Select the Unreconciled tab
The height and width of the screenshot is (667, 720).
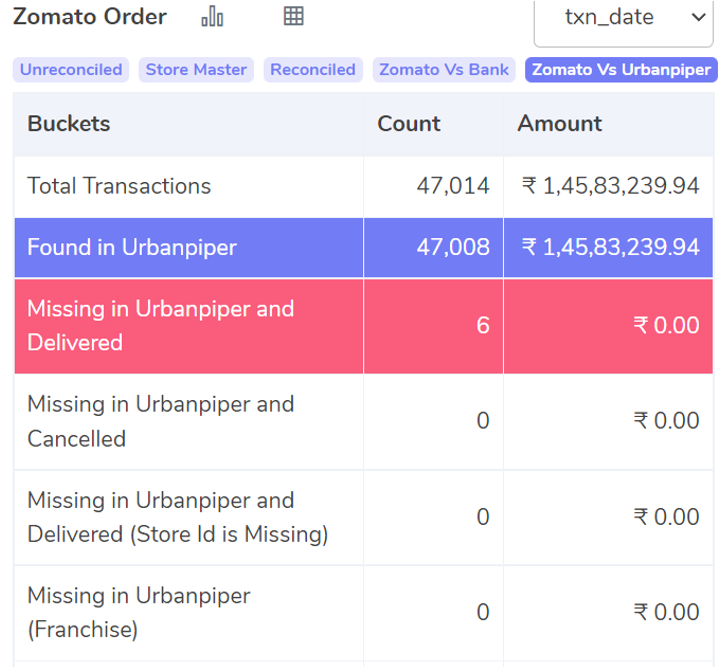pyautogui.click(x=71, y=70)
